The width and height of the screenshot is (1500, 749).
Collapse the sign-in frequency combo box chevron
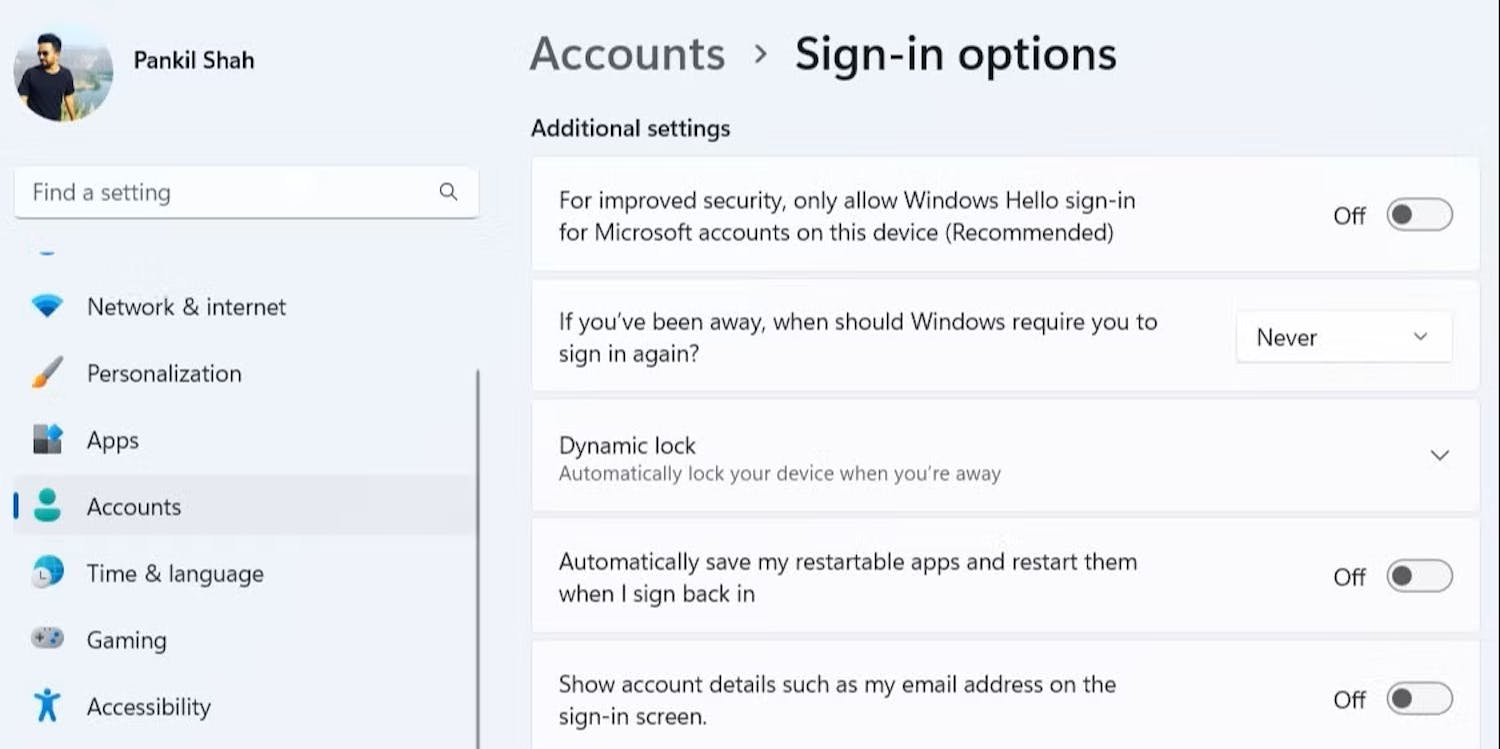coord(1419,337)
